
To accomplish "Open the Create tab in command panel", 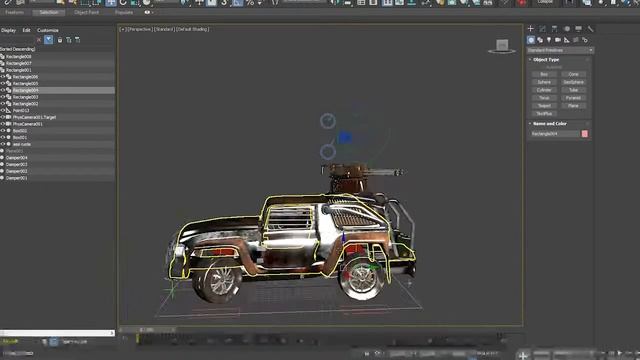I will tap(531, 29).
